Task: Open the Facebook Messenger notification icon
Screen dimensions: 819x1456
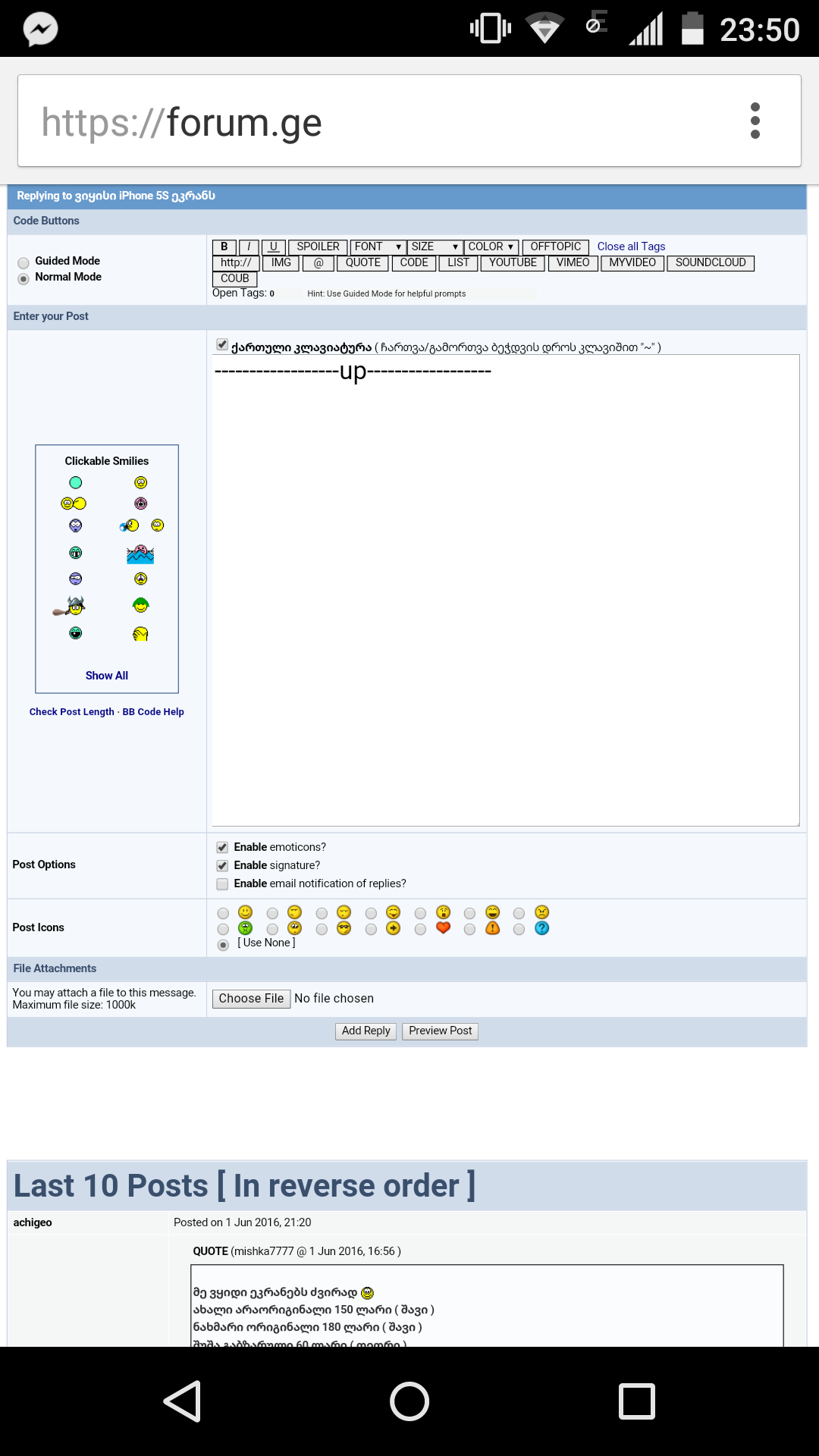Action: tap(40, 30)
